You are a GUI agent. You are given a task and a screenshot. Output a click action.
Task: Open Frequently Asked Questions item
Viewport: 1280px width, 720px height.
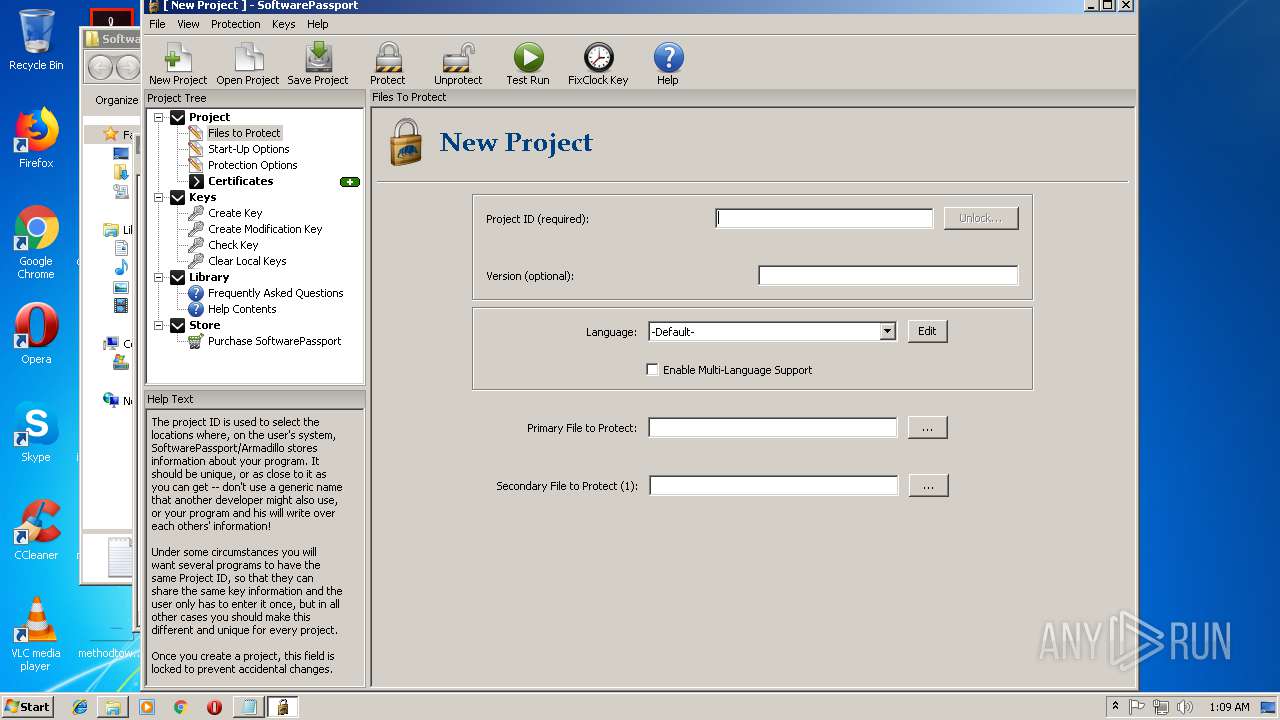(x=275, y=293)
